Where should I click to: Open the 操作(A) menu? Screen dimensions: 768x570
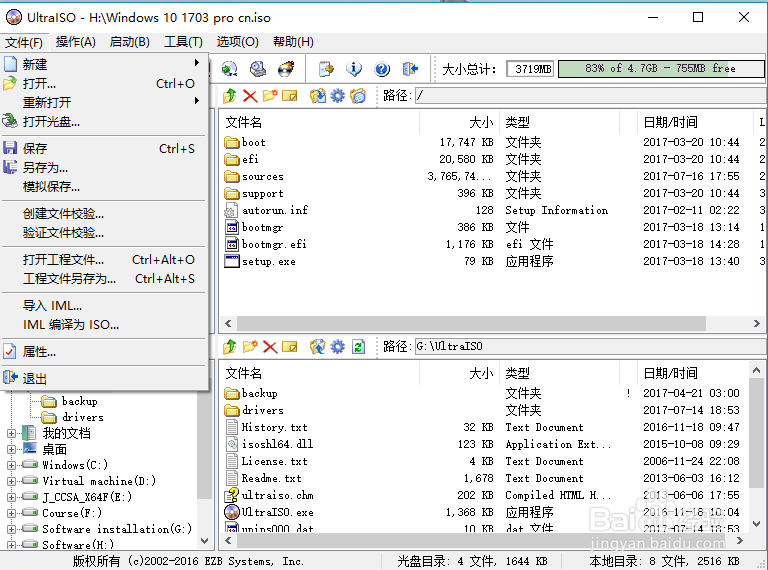pos(75,42)
